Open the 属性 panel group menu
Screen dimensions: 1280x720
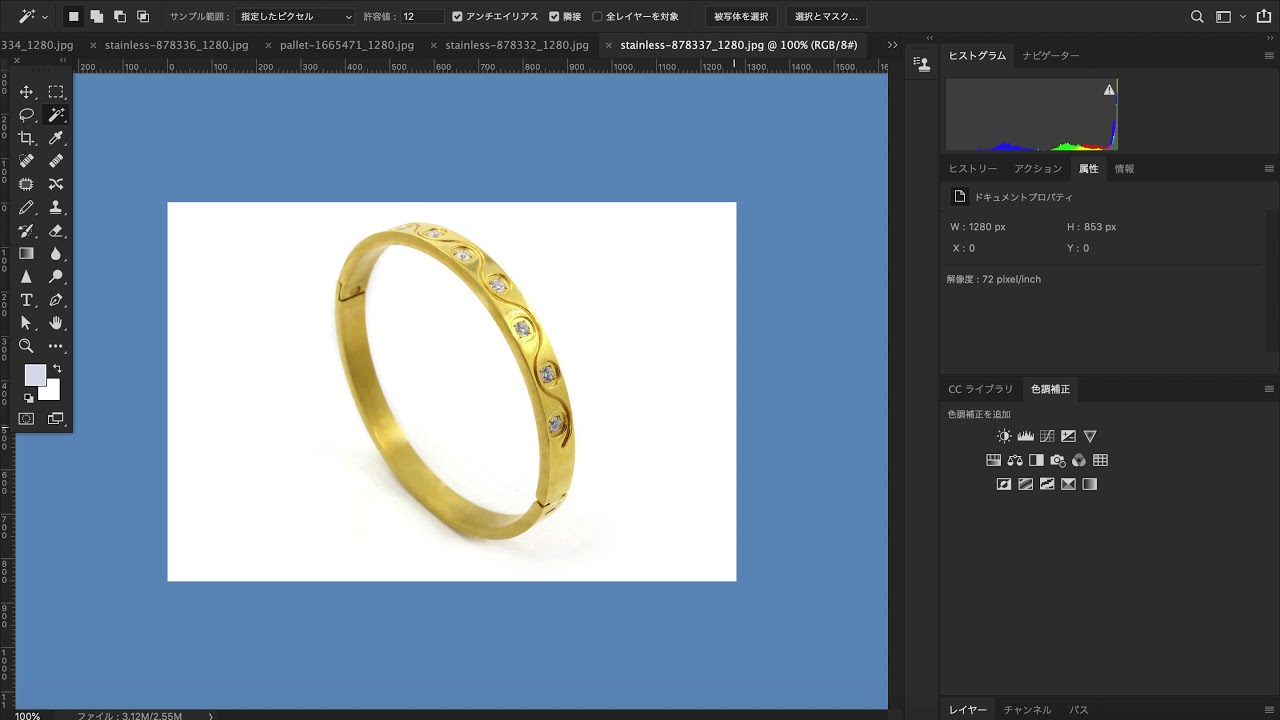click(x=1269, y=169)
